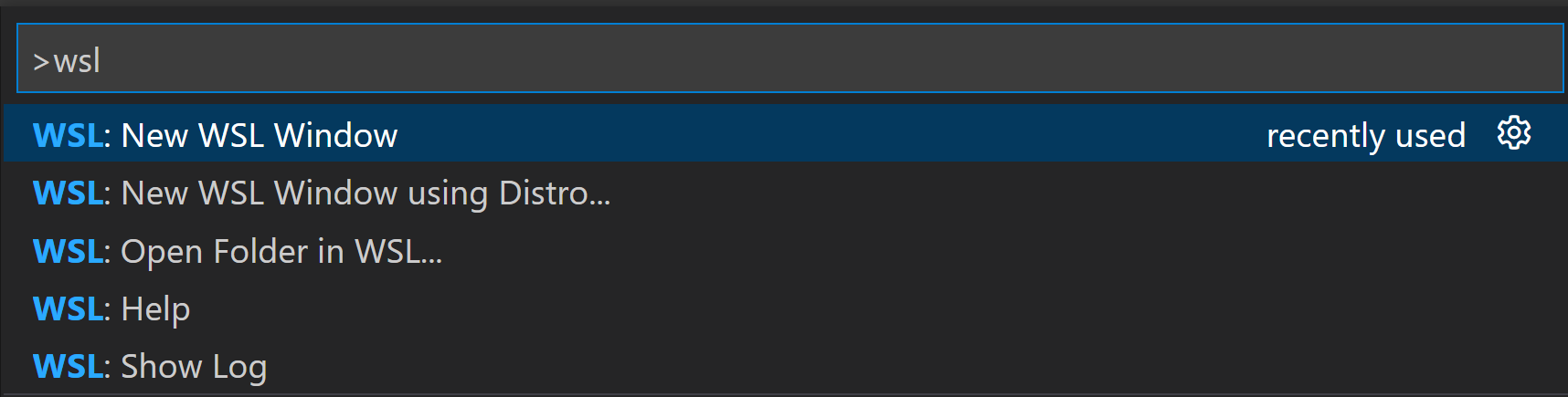Screen dimensions: 1568x397
Task: Click the command palette search input
Action: coord(789,59)
